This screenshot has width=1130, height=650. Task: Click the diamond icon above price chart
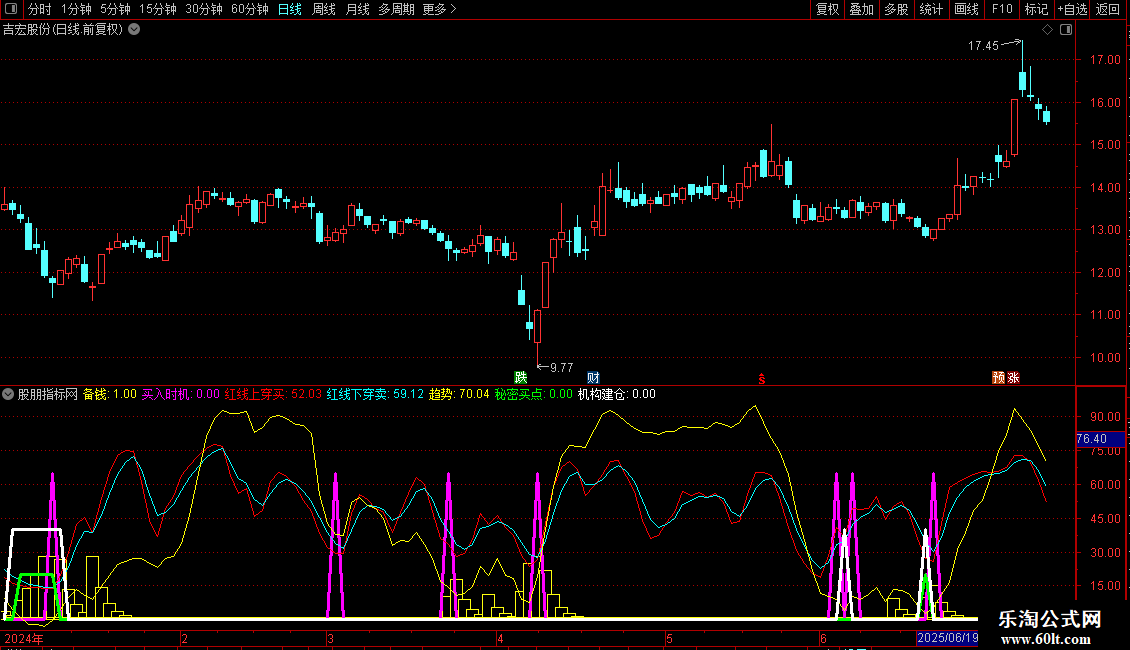coord(1047,30)
